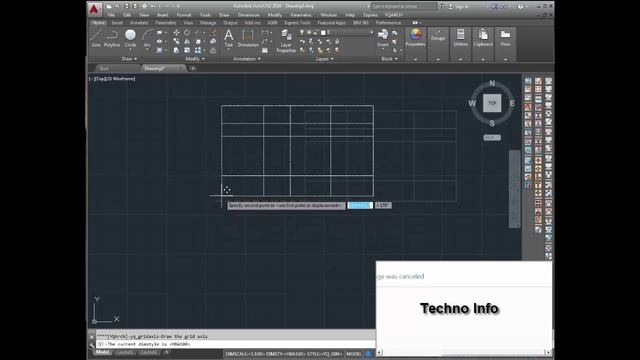Expand the Modify panel dropdown
640x360 pixels.
tap(195, 59)
